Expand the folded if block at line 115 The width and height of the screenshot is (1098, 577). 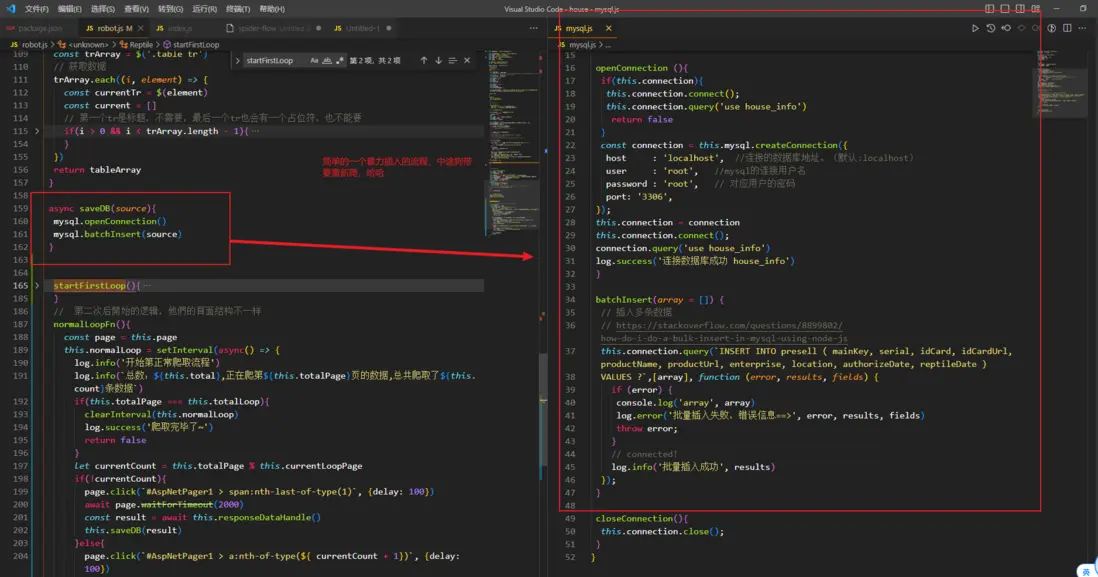click(37, 131)
